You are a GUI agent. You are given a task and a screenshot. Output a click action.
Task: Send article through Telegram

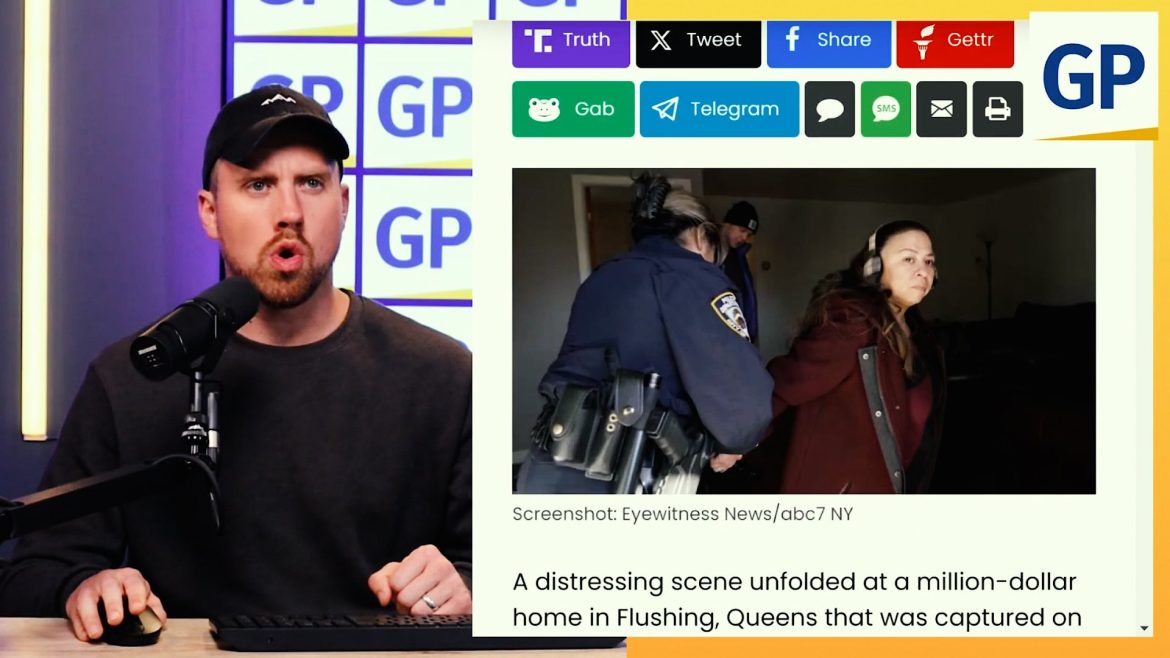[719, 109]
